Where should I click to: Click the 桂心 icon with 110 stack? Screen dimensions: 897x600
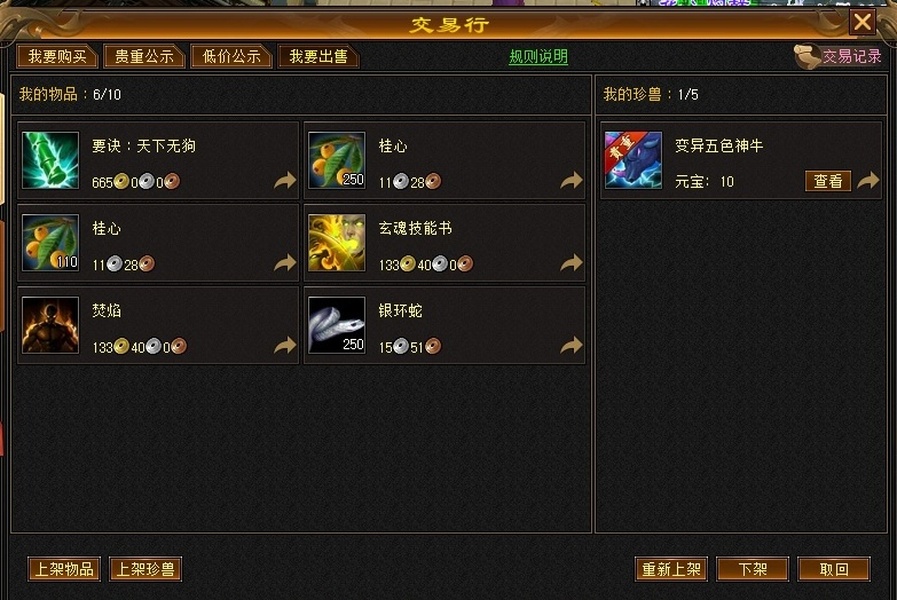click(x=50, y=243)
